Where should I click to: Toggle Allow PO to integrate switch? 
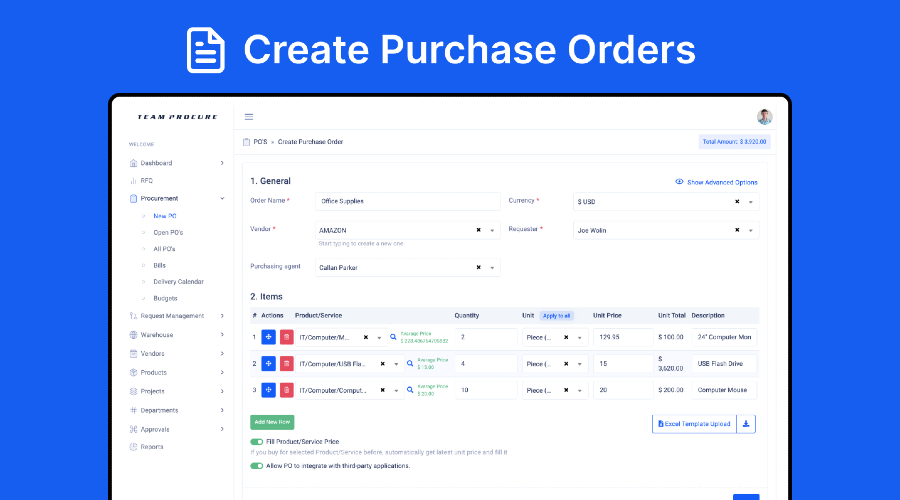[x=257, y=466]
